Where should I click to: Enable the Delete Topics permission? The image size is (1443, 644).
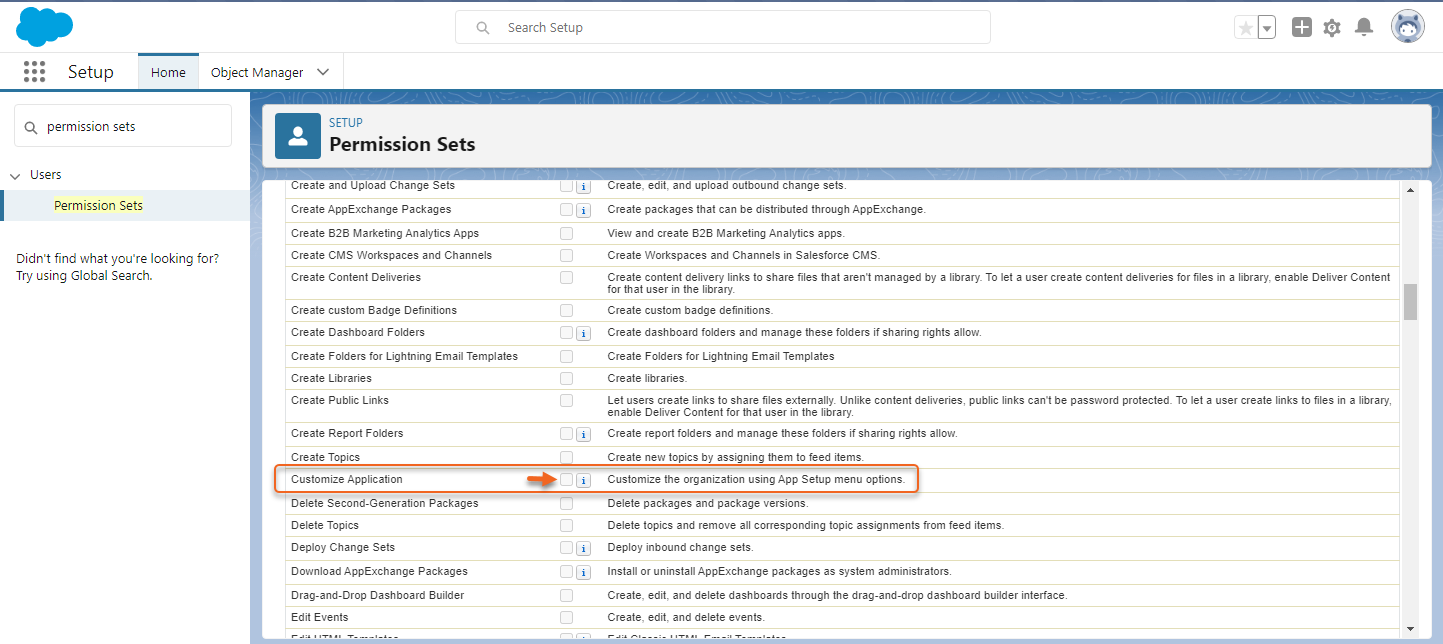point(566,525)
